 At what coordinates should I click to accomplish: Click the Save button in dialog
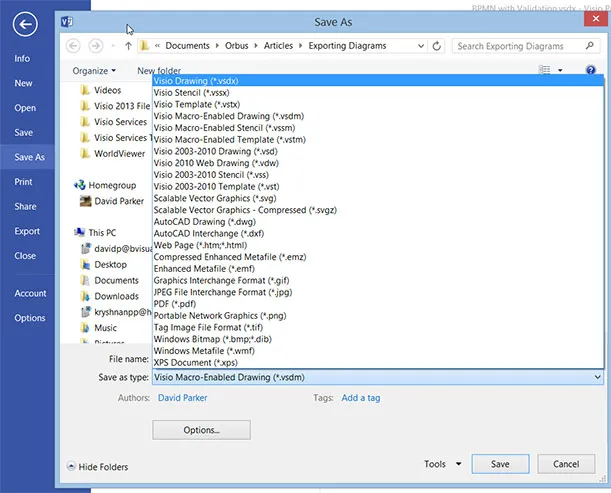[x=500, y=464]
